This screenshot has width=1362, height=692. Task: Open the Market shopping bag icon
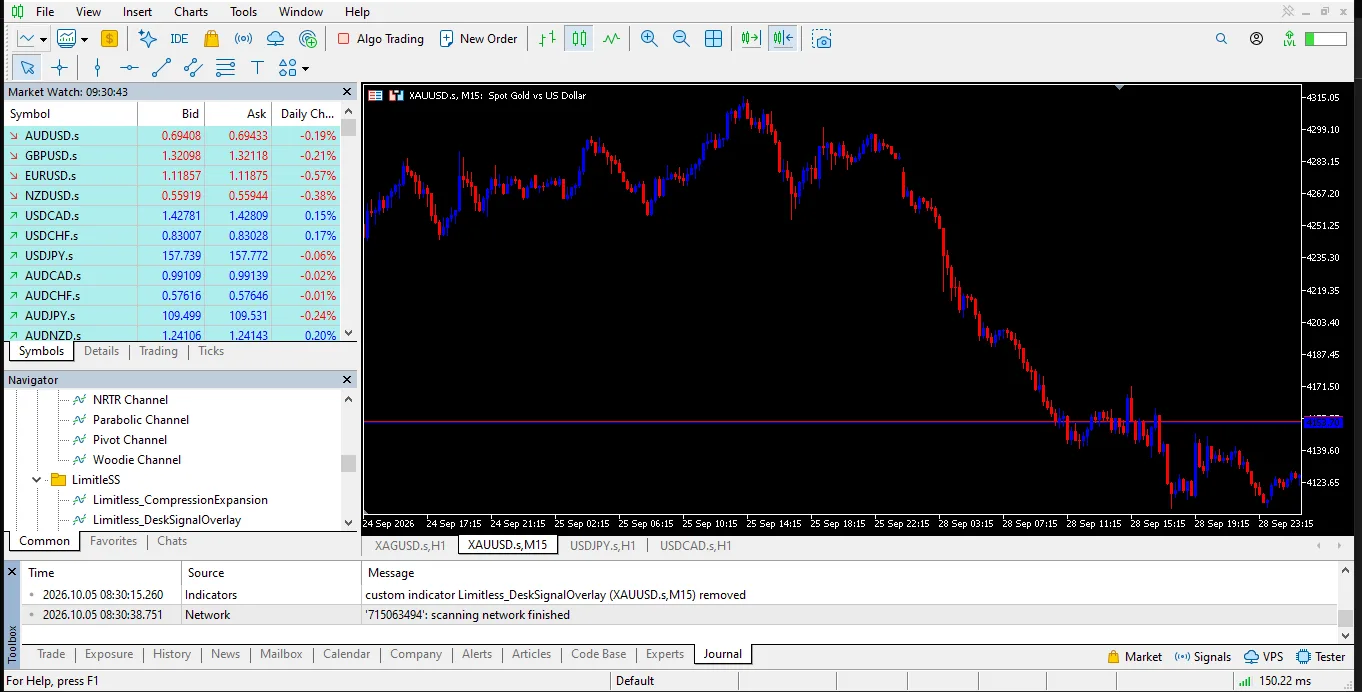211,39
